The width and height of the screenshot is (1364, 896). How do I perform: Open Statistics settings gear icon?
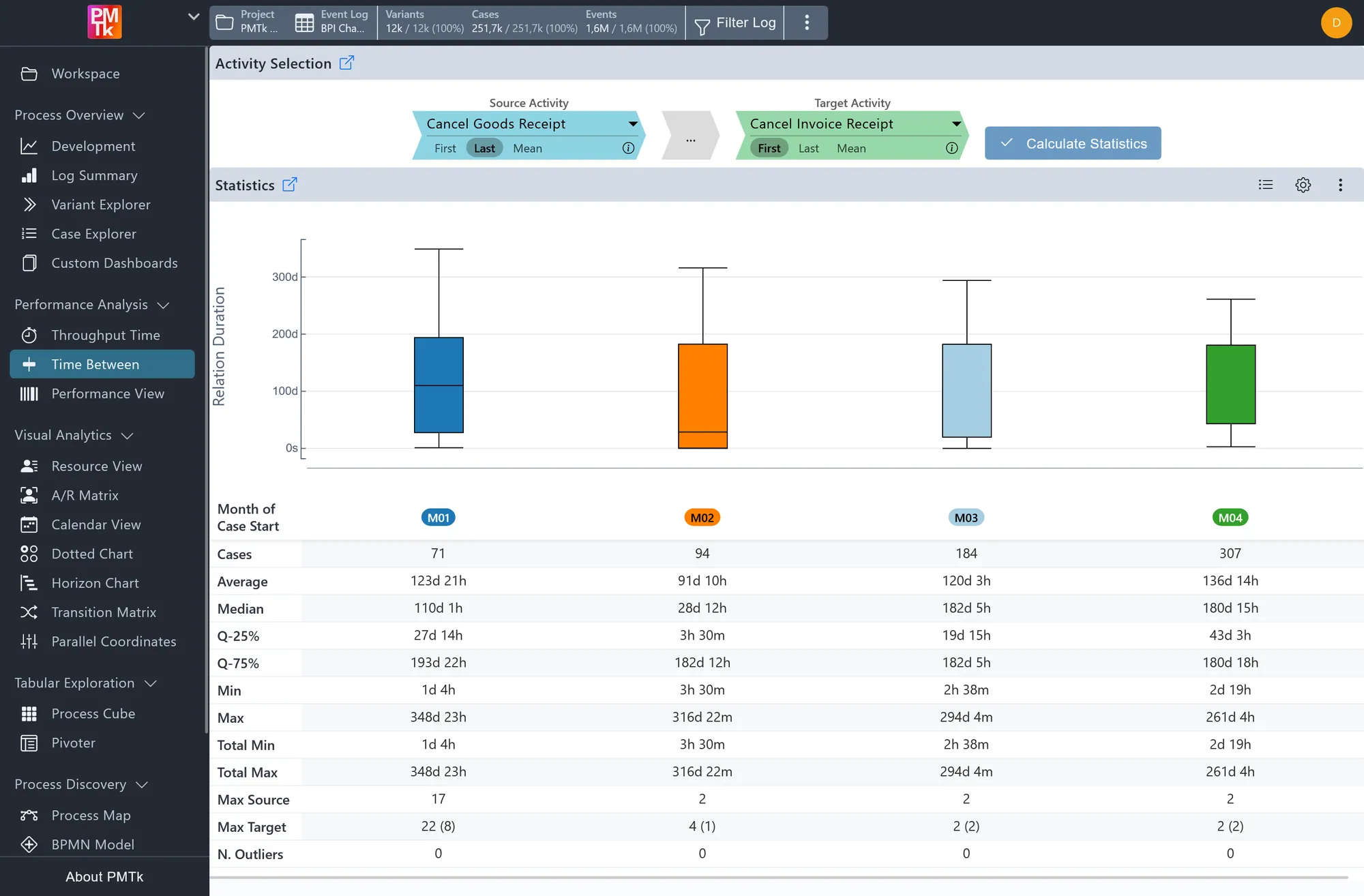pyautogui.click(x=1303, y=185)
